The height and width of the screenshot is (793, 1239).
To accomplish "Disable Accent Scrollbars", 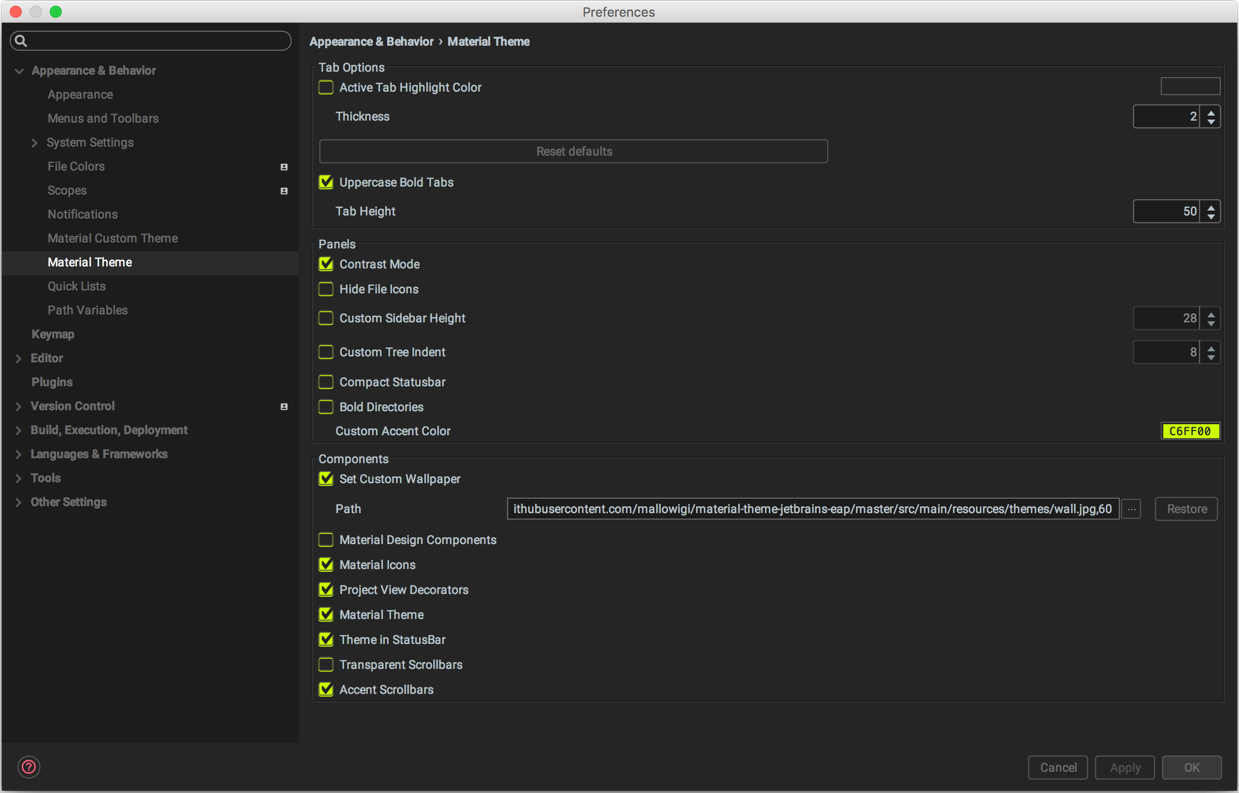I will pyautogui.click(x=325, y=689).
